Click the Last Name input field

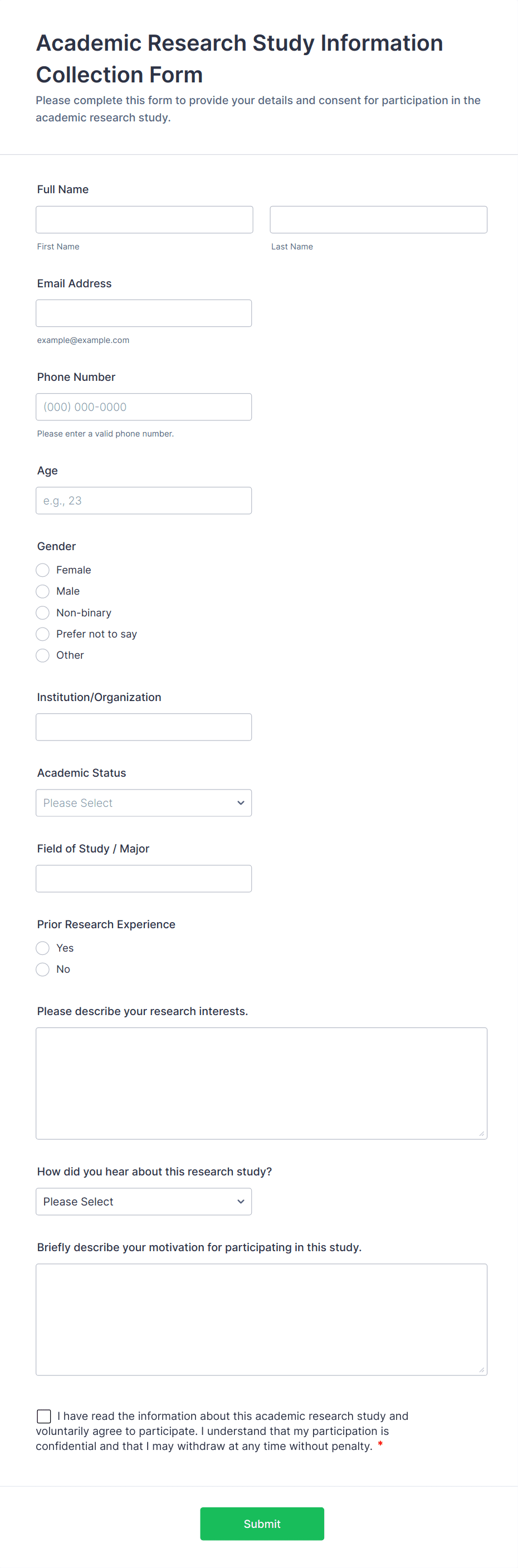point(378,220)
